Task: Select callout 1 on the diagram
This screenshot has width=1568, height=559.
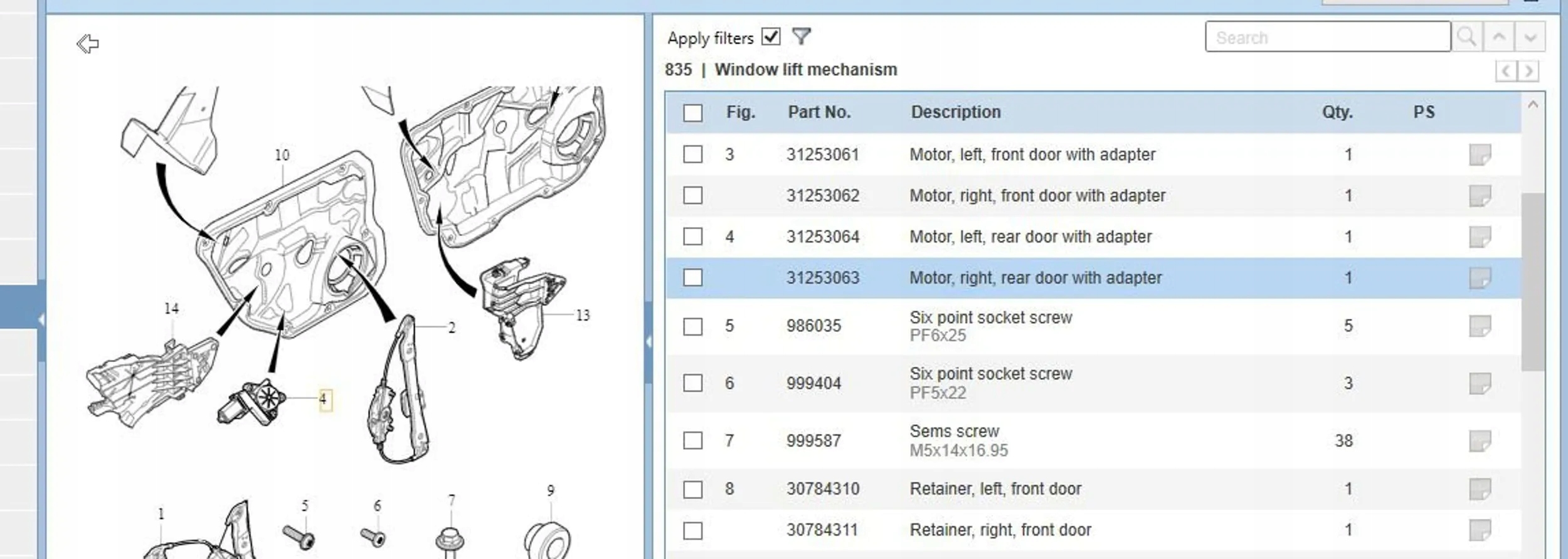Action: click(161, 514)
